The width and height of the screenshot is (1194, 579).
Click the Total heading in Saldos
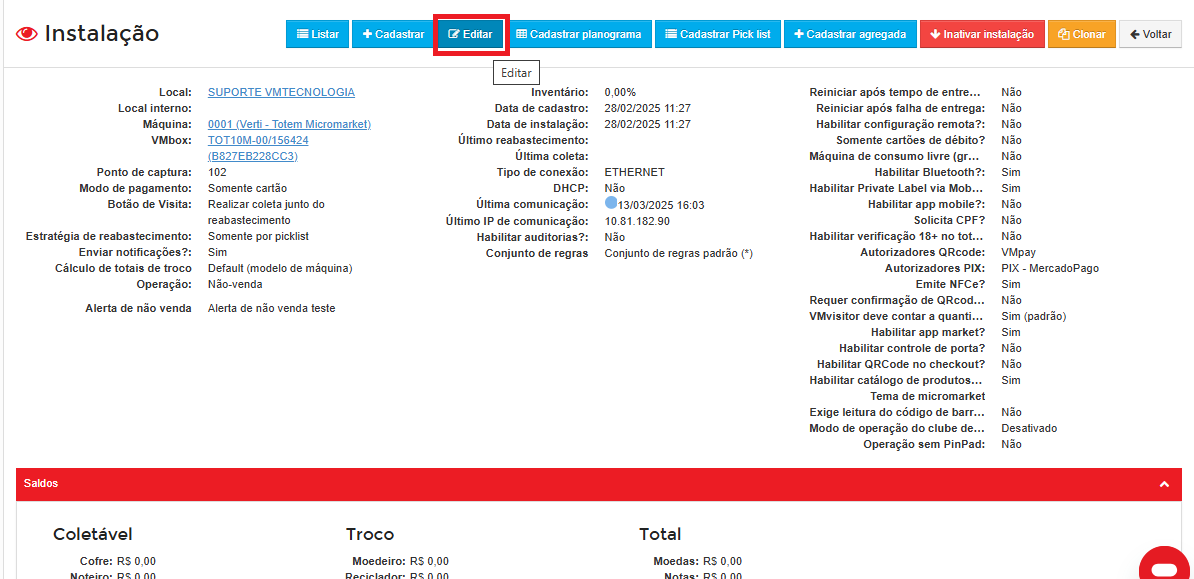660,534
